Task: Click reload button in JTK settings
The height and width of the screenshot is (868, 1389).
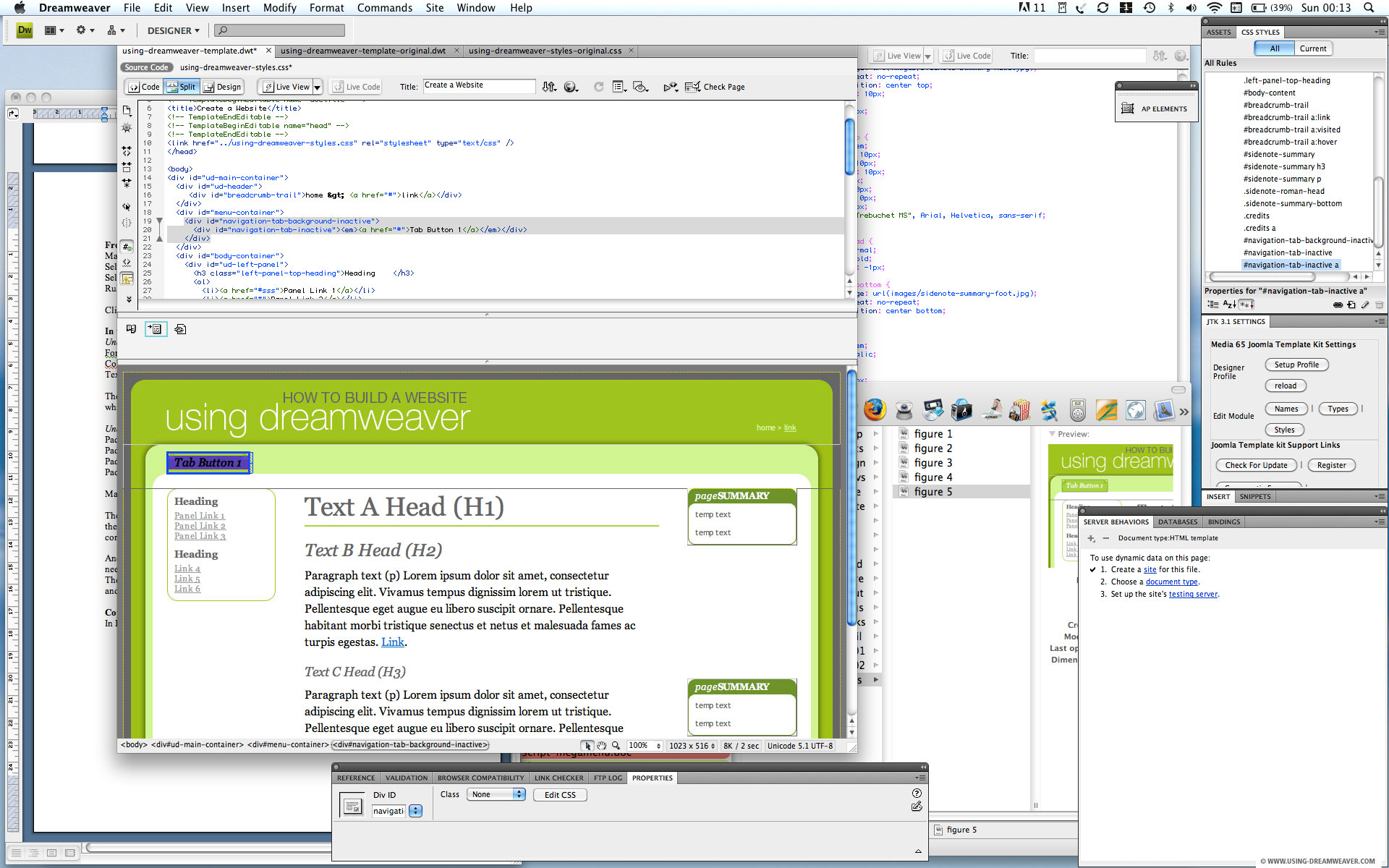Action: click(x=1286, y=386)
